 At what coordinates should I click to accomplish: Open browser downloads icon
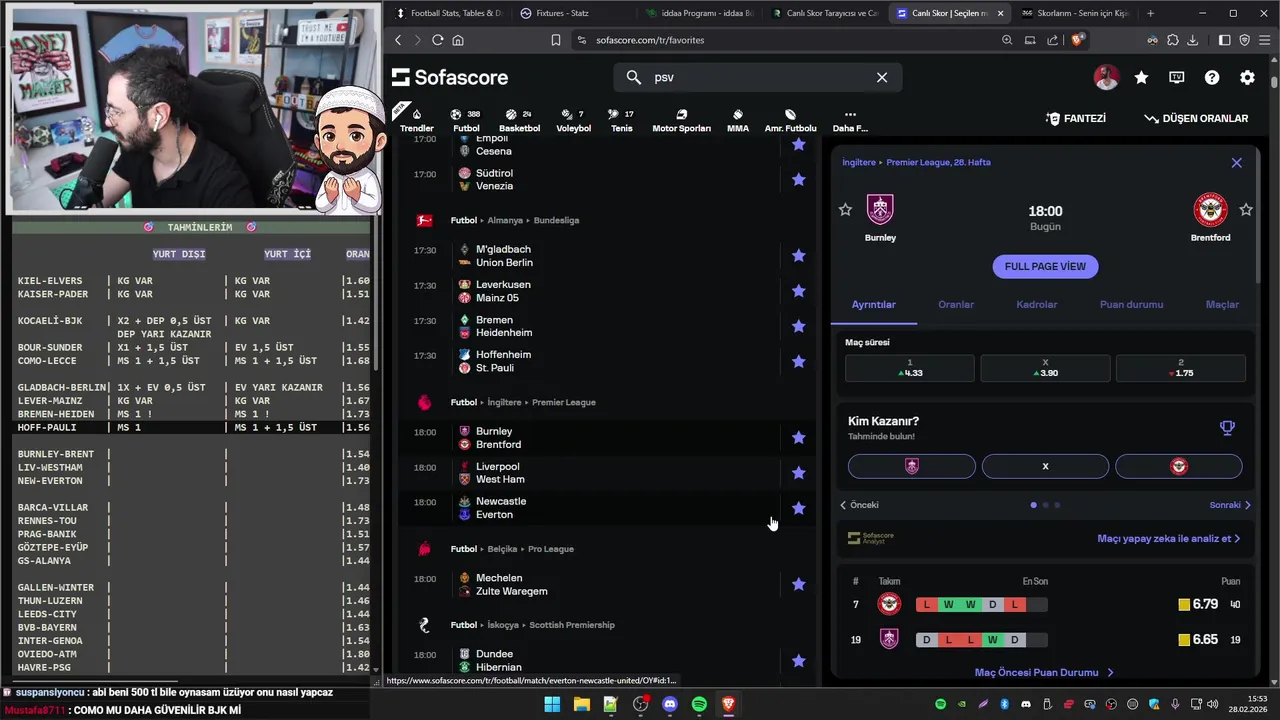[x=1192, y=40]
